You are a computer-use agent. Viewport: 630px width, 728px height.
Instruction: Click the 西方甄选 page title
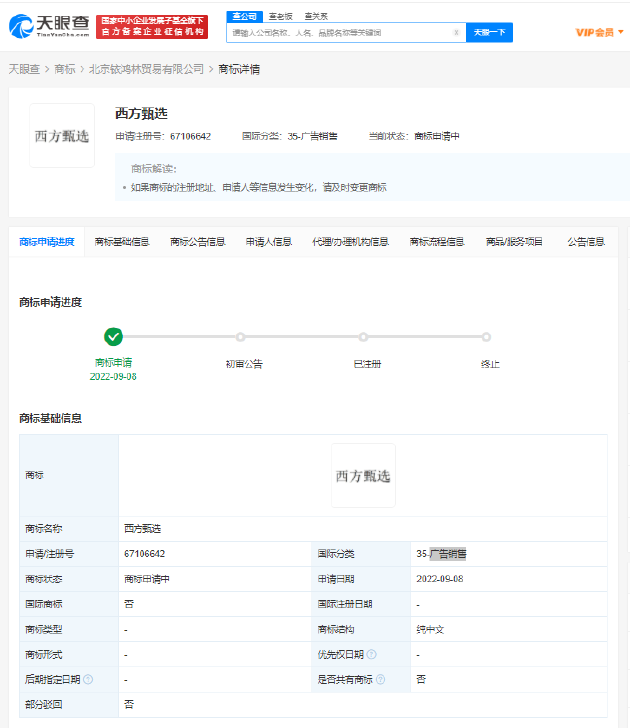pos(141,113)
